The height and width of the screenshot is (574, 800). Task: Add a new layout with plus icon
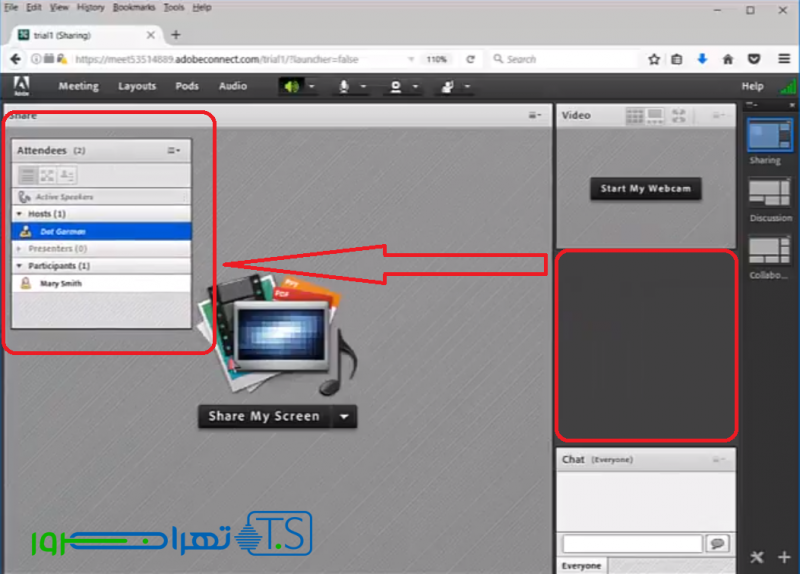(x=784, y=557)
